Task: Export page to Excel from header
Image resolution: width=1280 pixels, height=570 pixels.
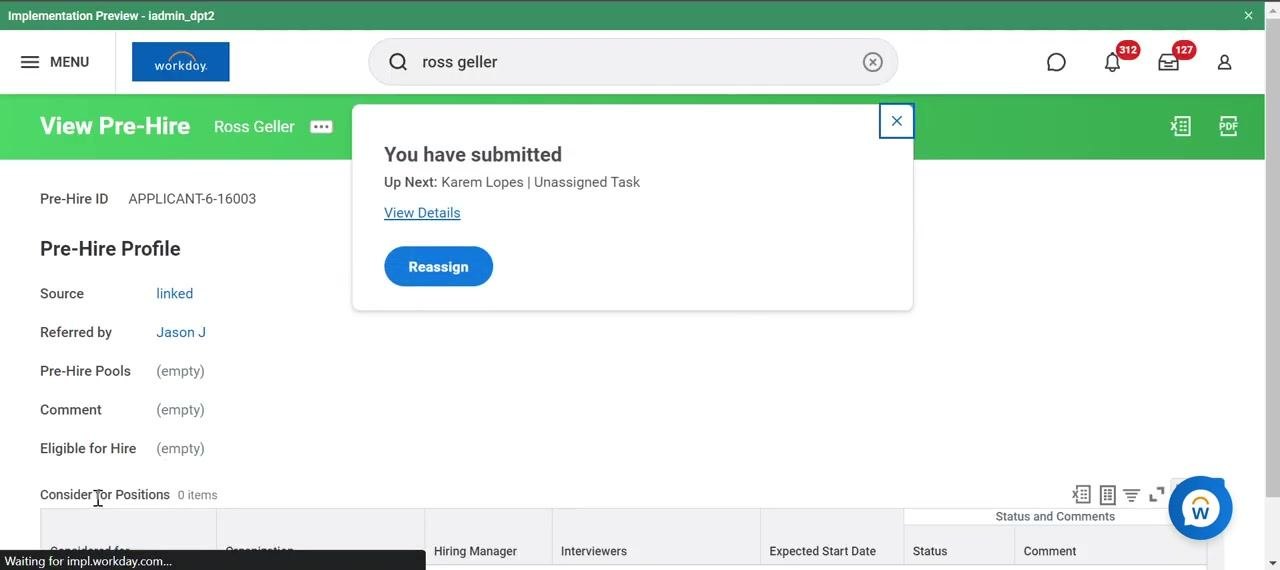Action: click(1181, 126)
